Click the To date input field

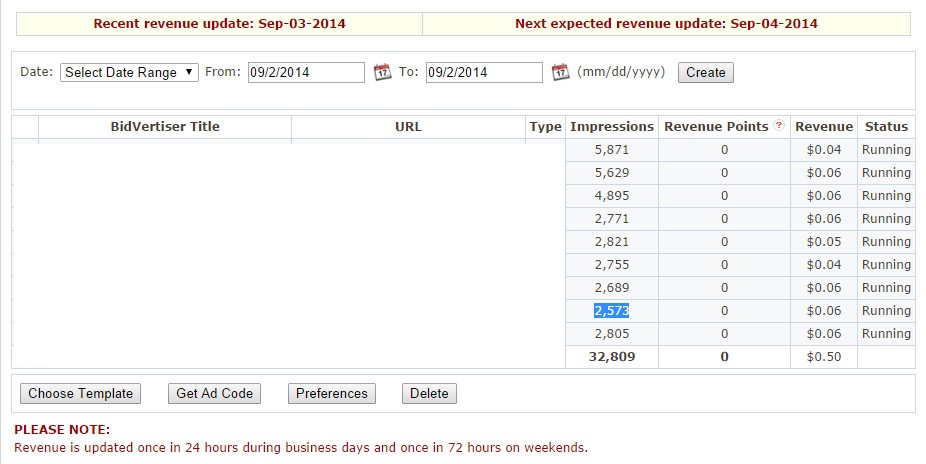[484, 72]
